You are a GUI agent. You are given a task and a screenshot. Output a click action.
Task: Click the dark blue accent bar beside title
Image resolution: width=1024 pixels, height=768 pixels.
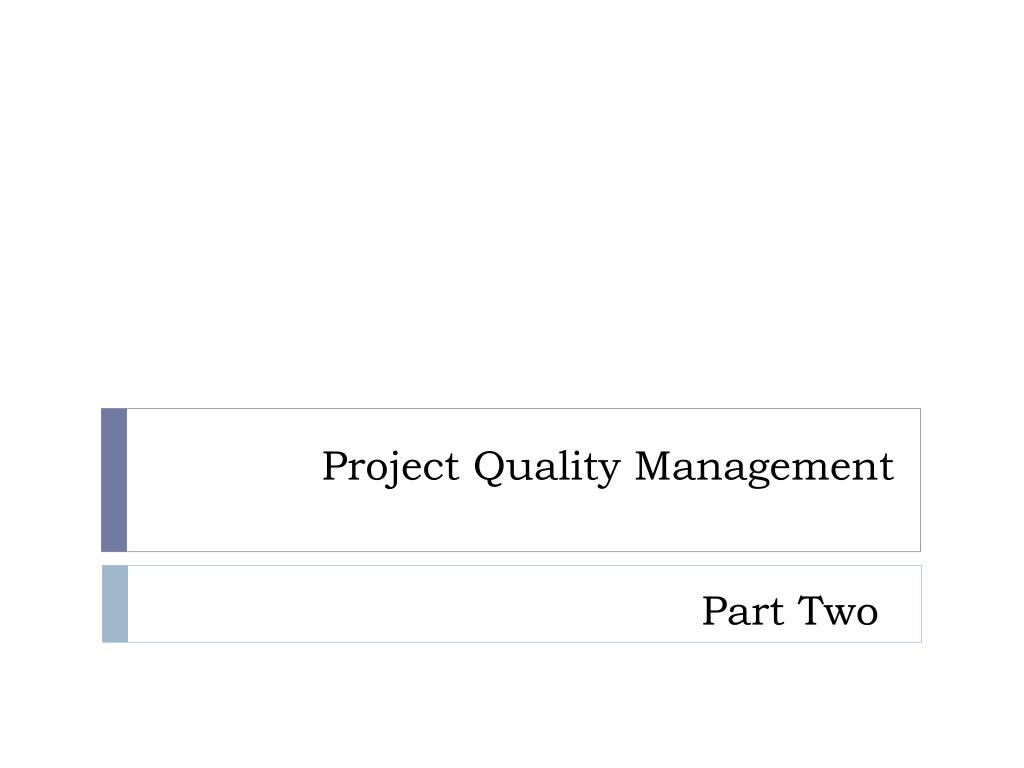tap(114, 480)
